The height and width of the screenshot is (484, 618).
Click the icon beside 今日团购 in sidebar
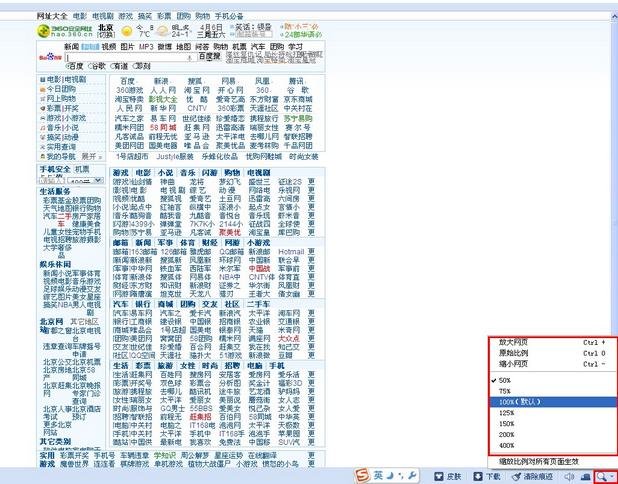[43, 89]
